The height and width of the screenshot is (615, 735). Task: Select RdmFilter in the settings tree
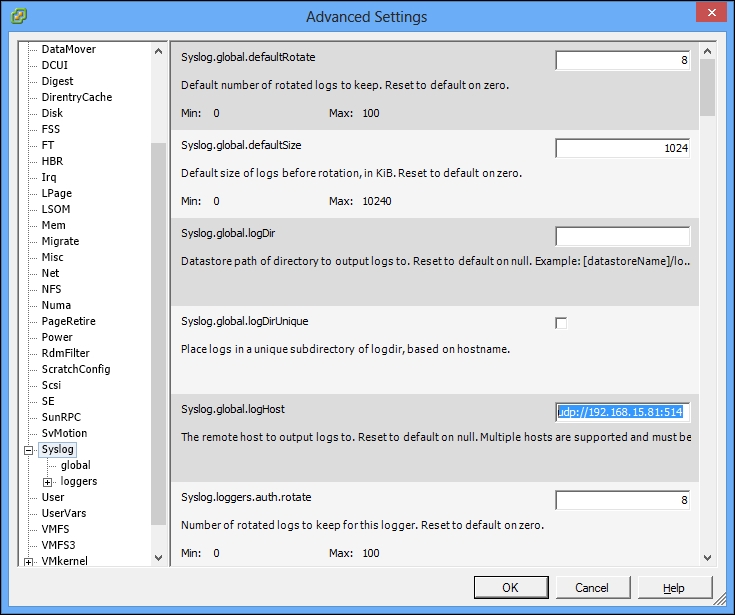click(x=65, y=353)
